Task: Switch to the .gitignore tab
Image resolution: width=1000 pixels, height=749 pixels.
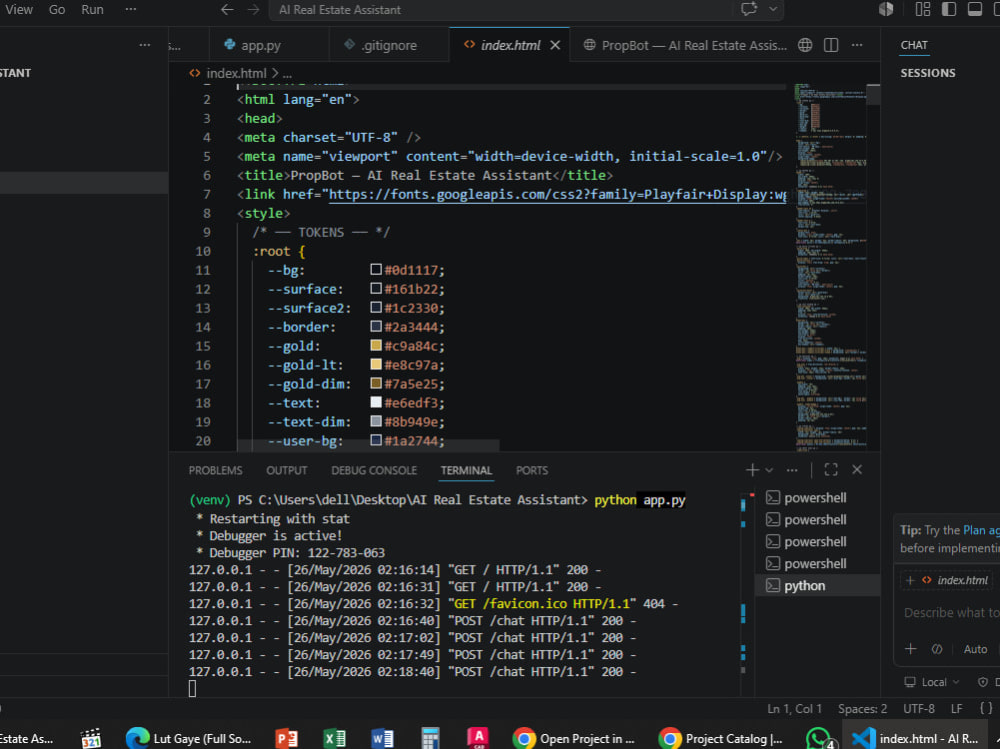Action: click(x=389, y=45)
